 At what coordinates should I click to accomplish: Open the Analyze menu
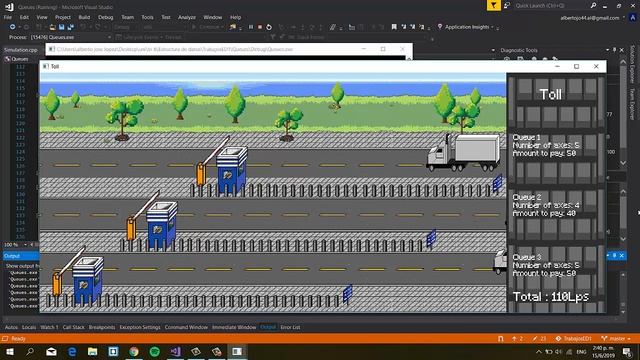point(187,18)
